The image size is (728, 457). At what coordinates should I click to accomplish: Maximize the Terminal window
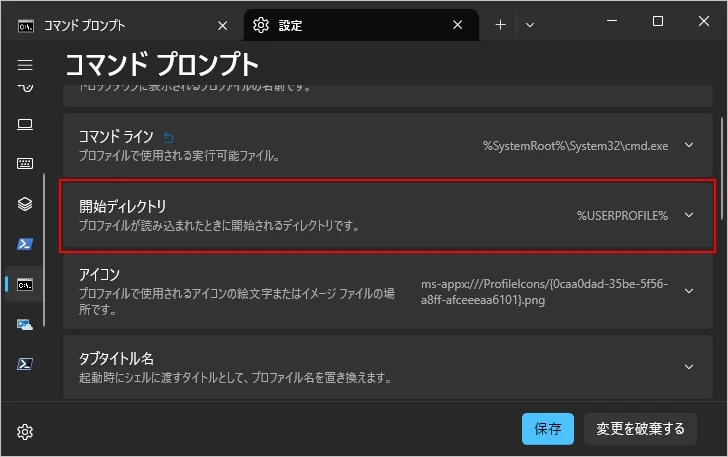pyautogui.click(x=657, y=21)
